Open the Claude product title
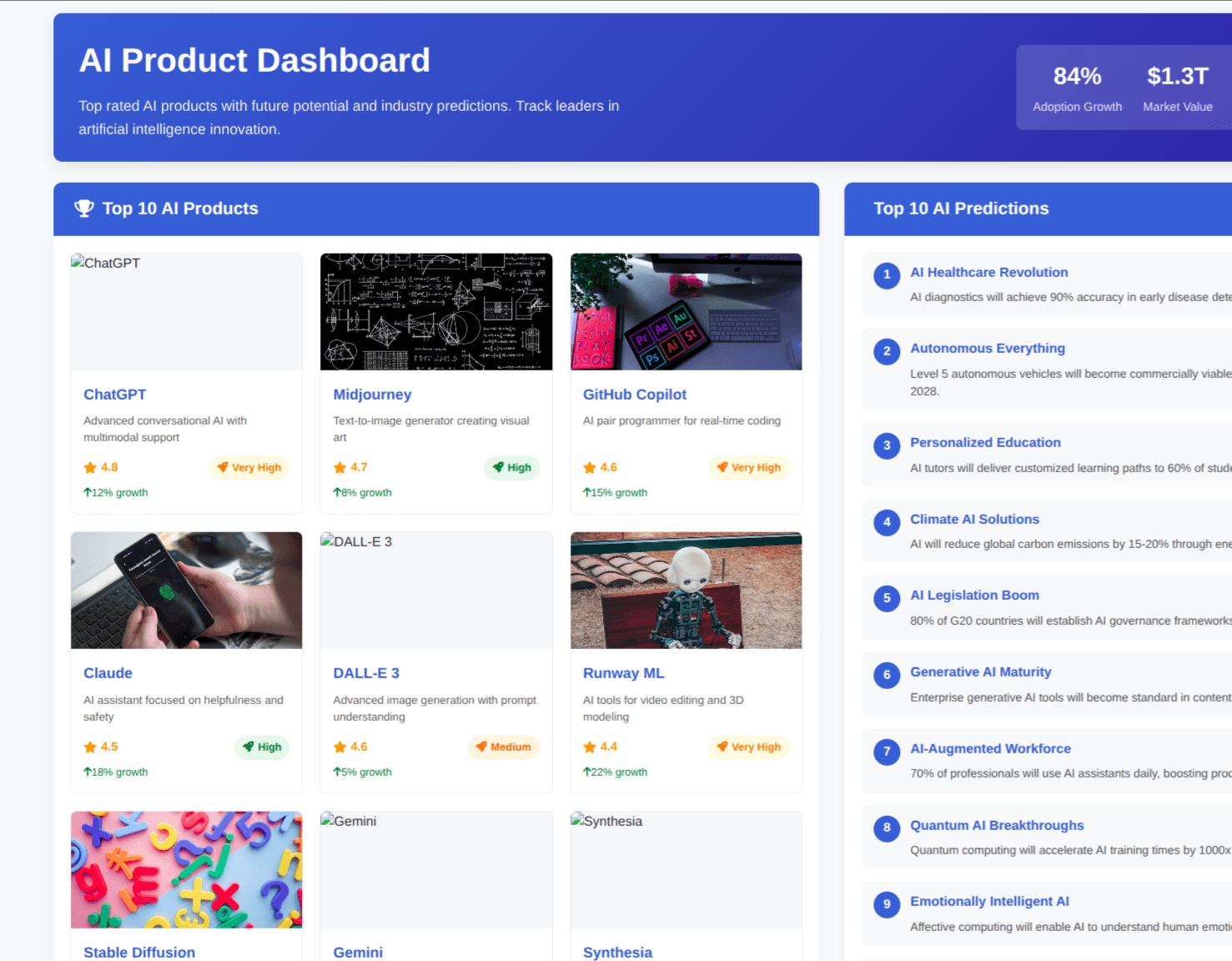 pyautogui.click(x=108, y=673)
